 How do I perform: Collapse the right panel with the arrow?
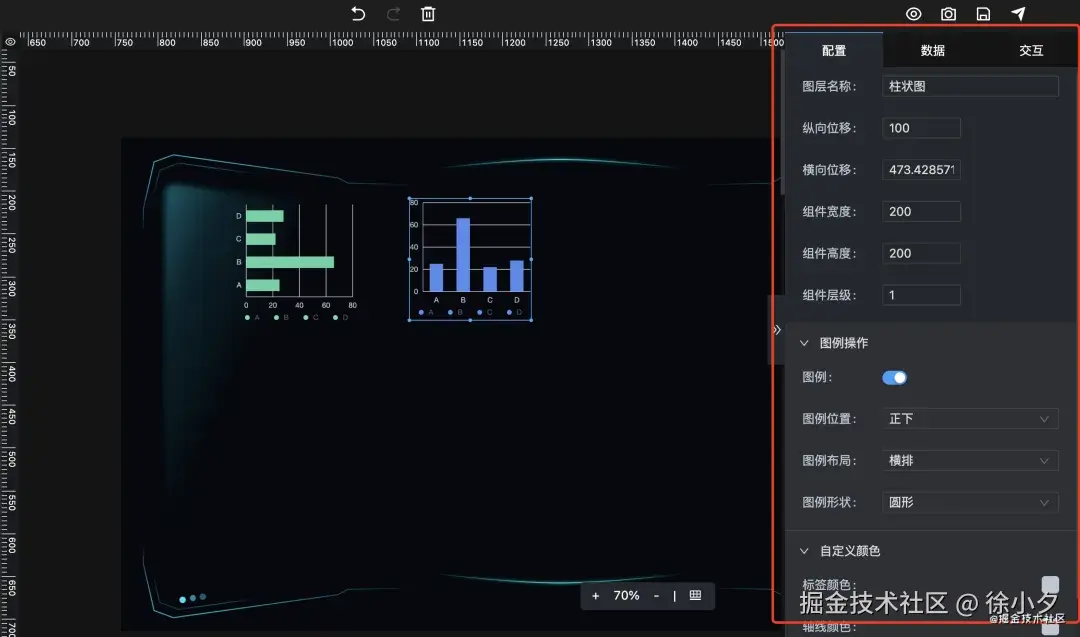(777, 329)
